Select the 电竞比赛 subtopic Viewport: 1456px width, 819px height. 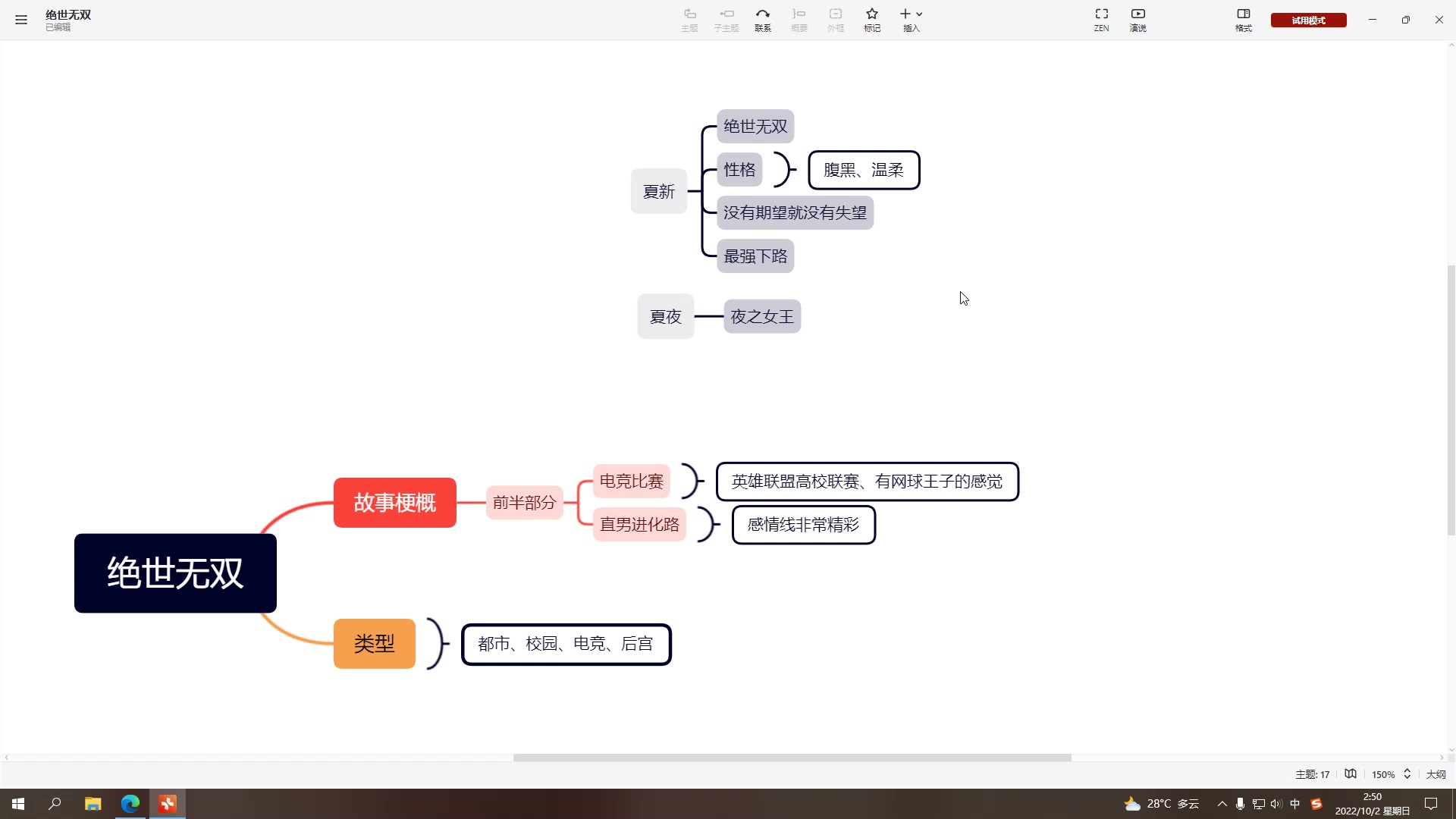click(x=632, y=482)
